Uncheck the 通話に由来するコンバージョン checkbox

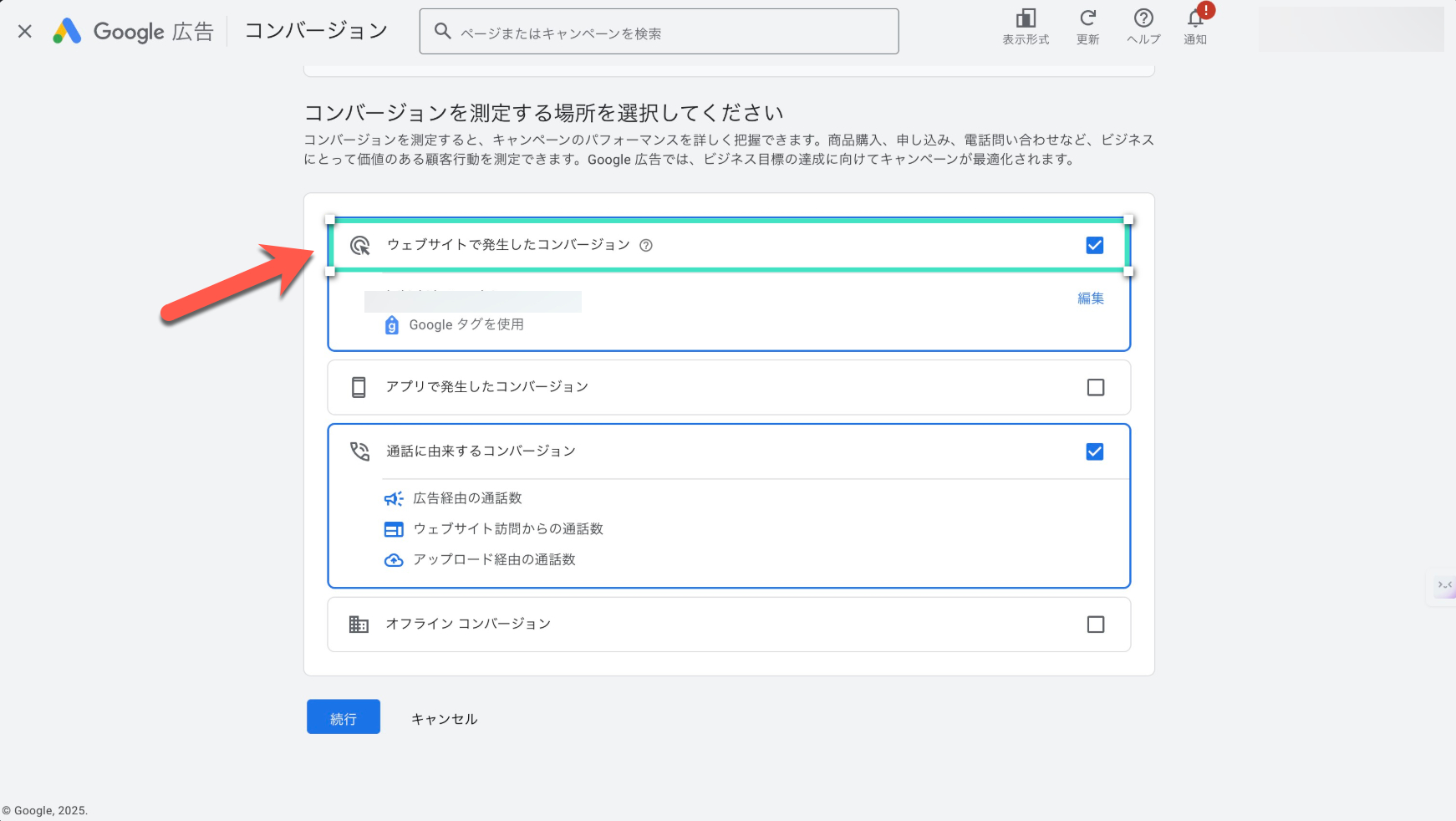click(x=1095, y=451)
